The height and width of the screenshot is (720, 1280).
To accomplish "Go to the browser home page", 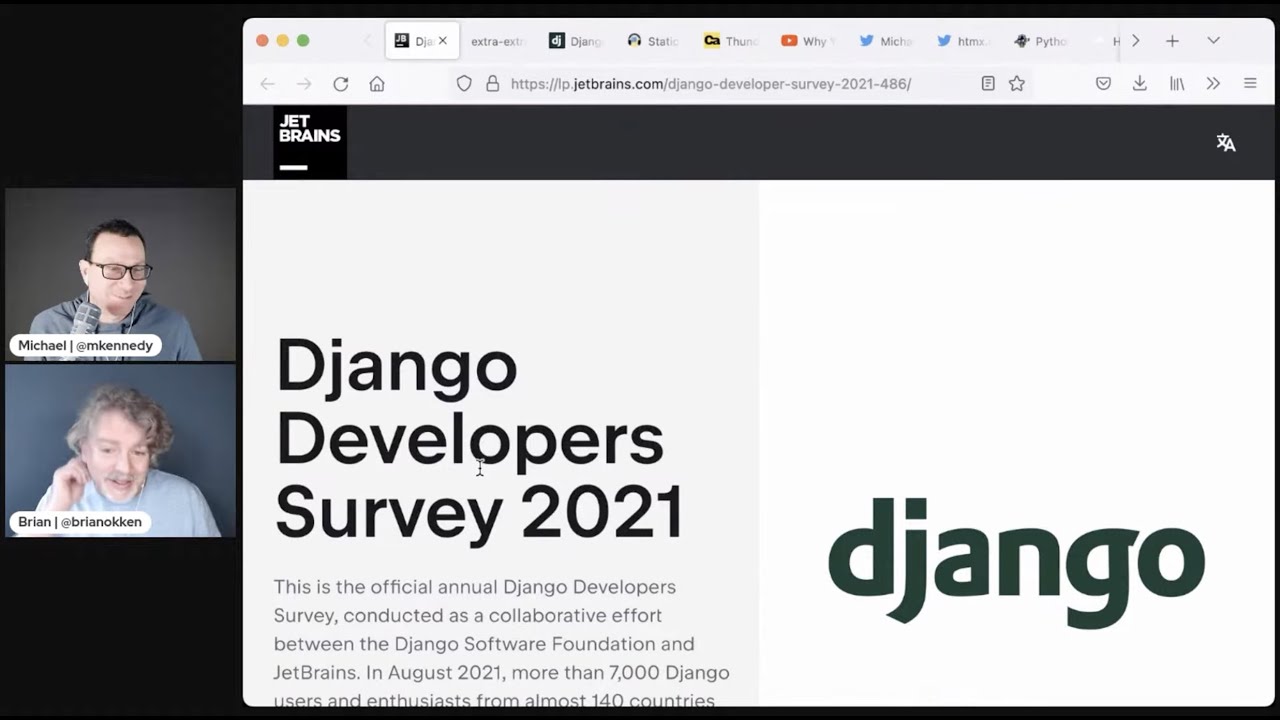I will (x=377, y=84).
